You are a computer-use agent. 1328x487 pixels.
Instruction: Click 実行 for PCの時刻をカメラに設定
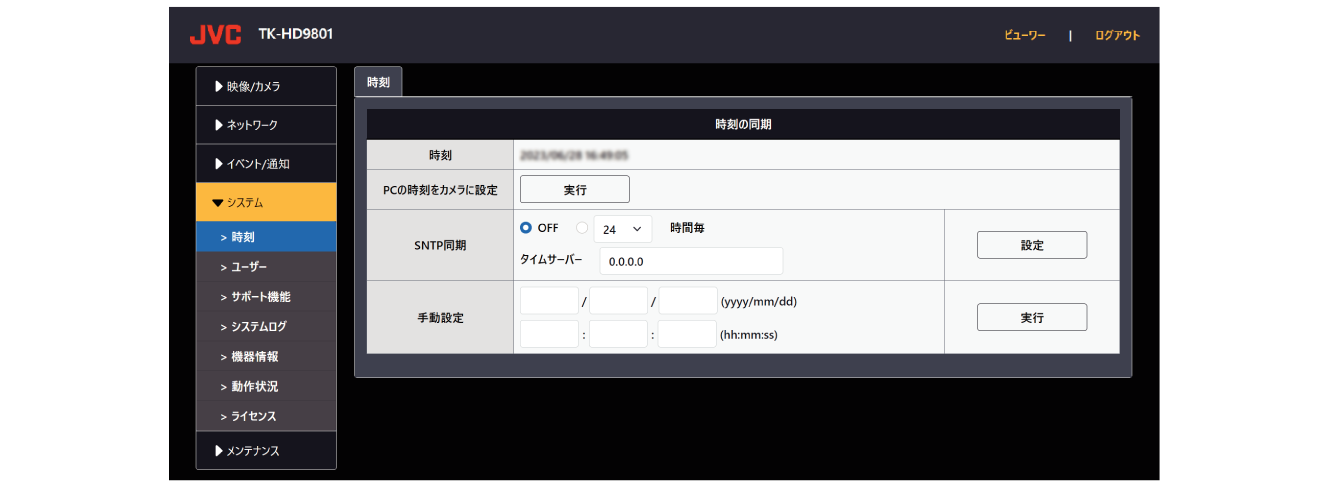(x=575, y=189)
